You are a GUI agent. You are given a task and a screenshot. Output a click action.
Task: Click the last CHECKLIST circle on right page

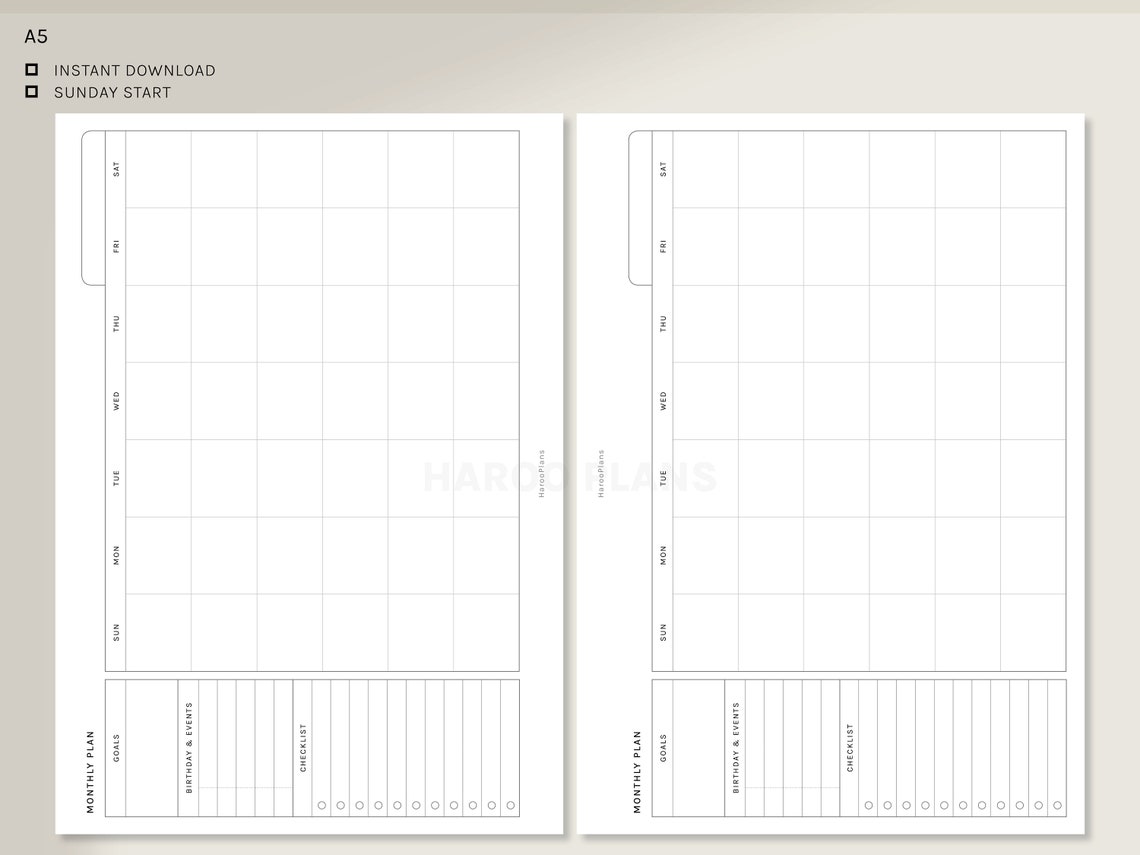1057,803
